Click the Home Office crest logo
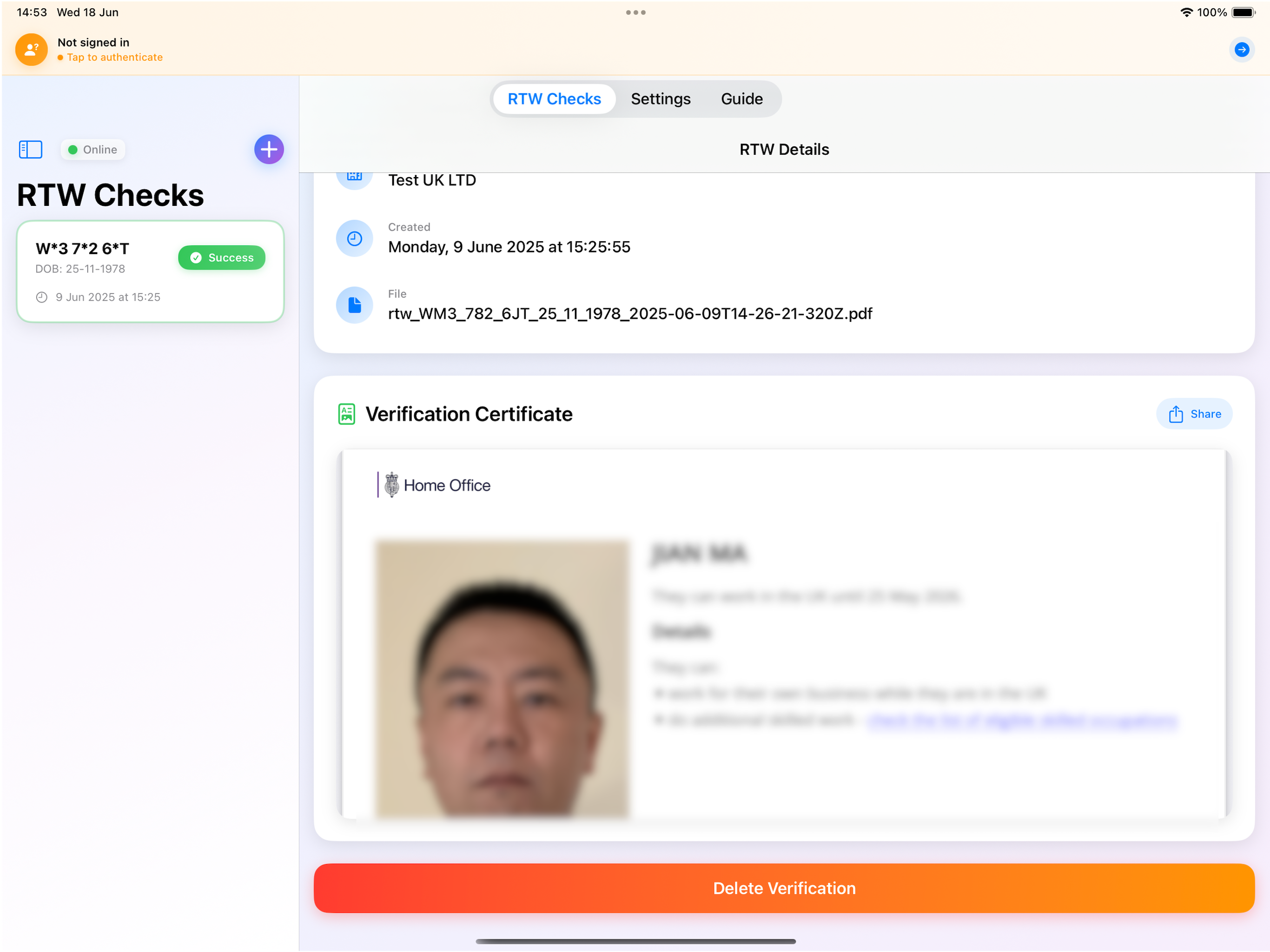 [x=391, y=485]
